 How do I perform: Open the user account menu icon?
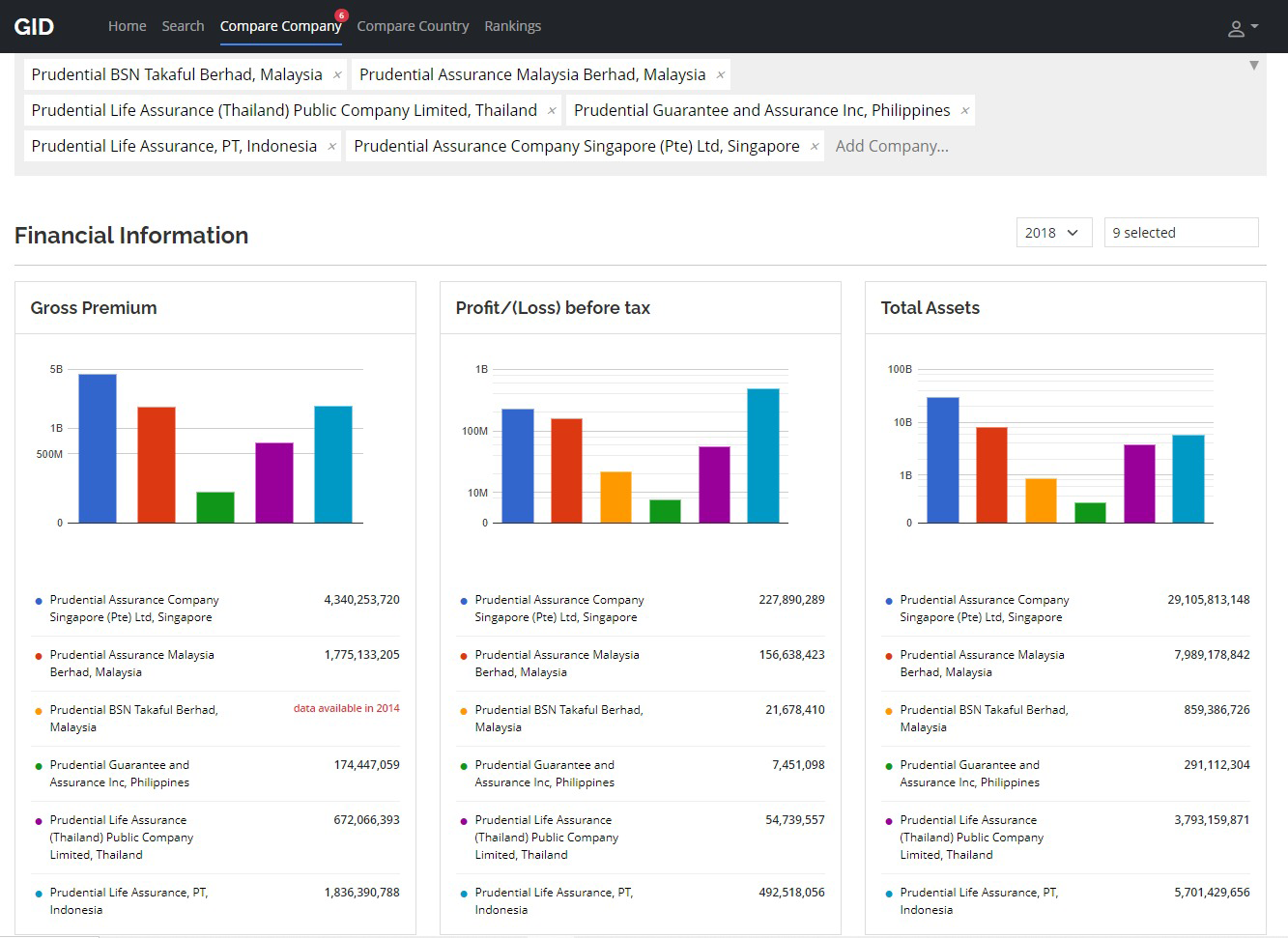(1242, 27)
